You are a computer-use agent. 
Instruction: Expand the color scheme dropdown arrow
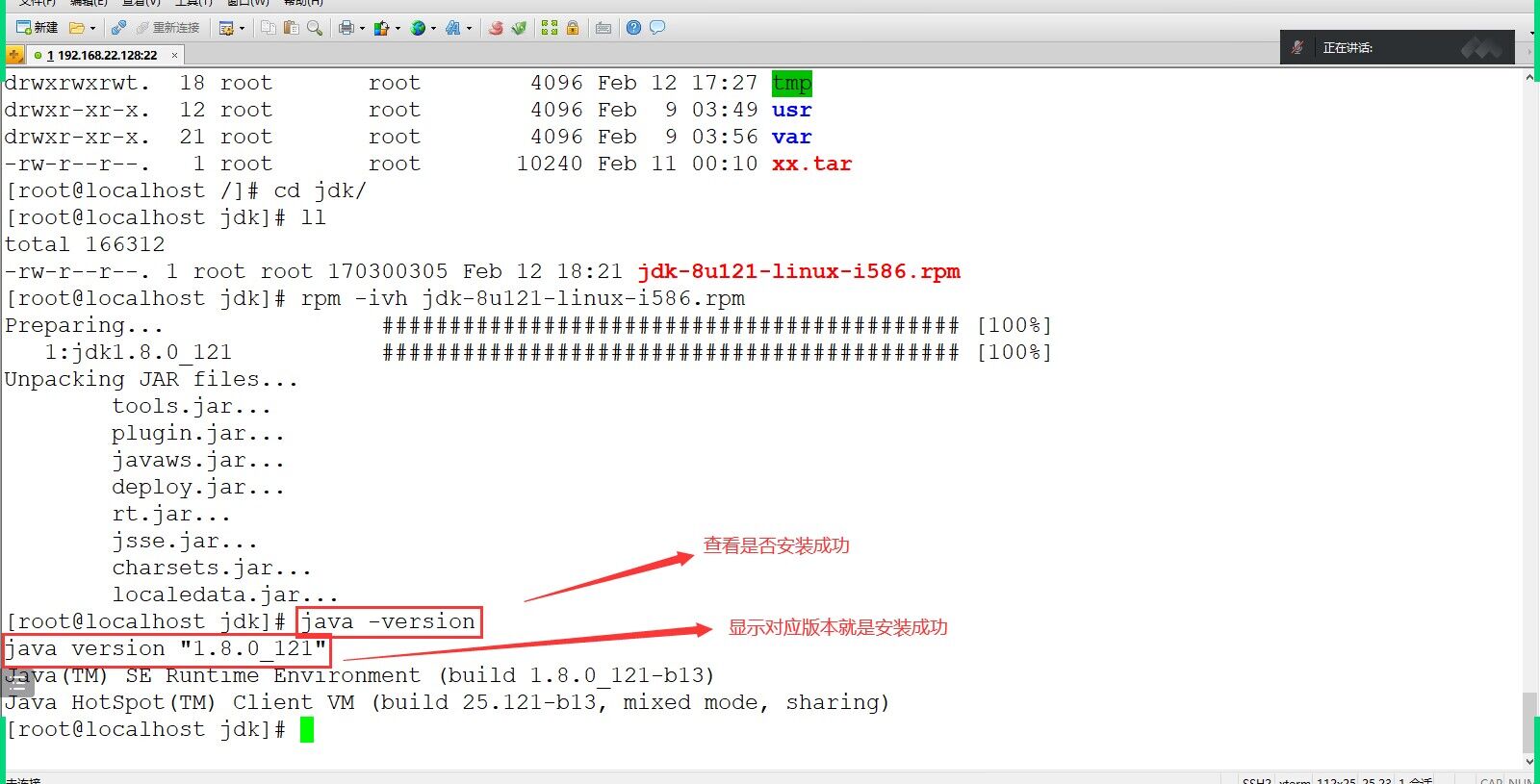coord(398,28)
